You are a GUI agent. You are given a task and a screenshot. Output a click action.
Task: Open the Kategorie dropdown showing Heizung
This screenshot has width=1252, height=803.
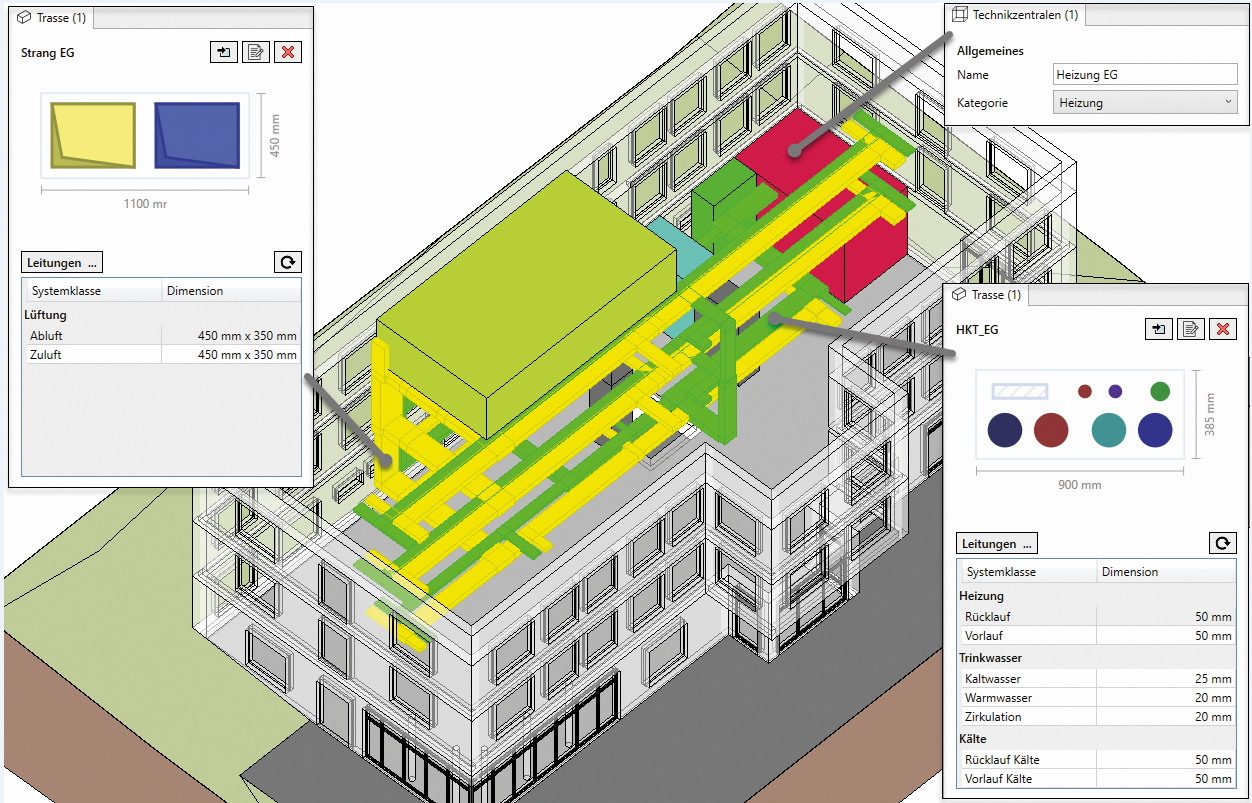coord(1145,102)
